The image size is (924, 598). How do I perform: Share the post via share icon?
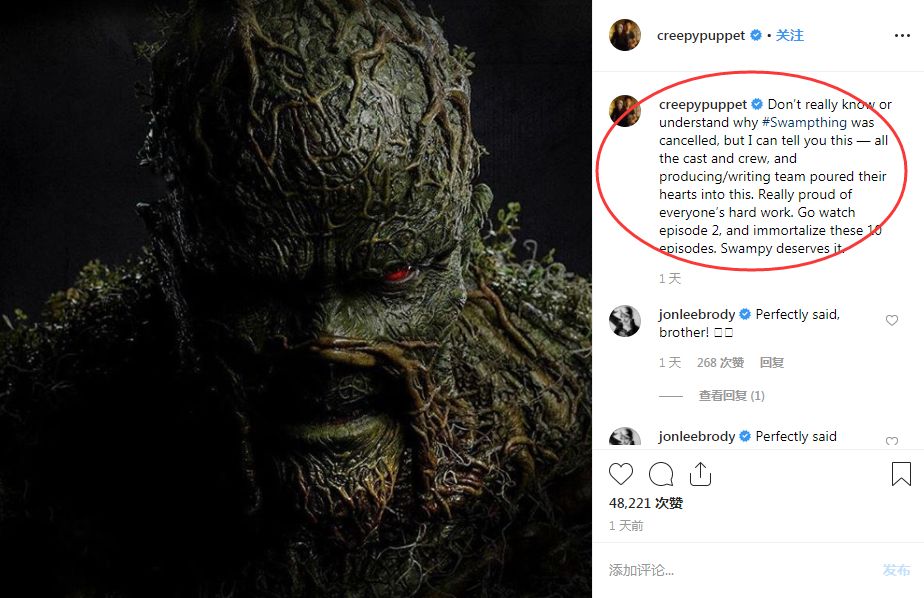(x=700, y=474)
